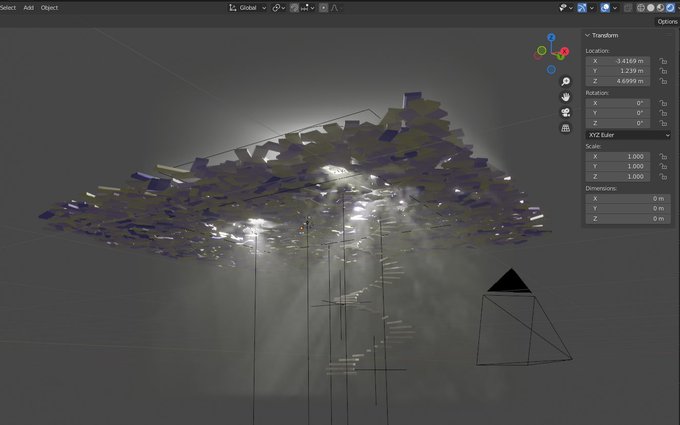Open the gizmo options dropdown arrow

click(592, 8)
